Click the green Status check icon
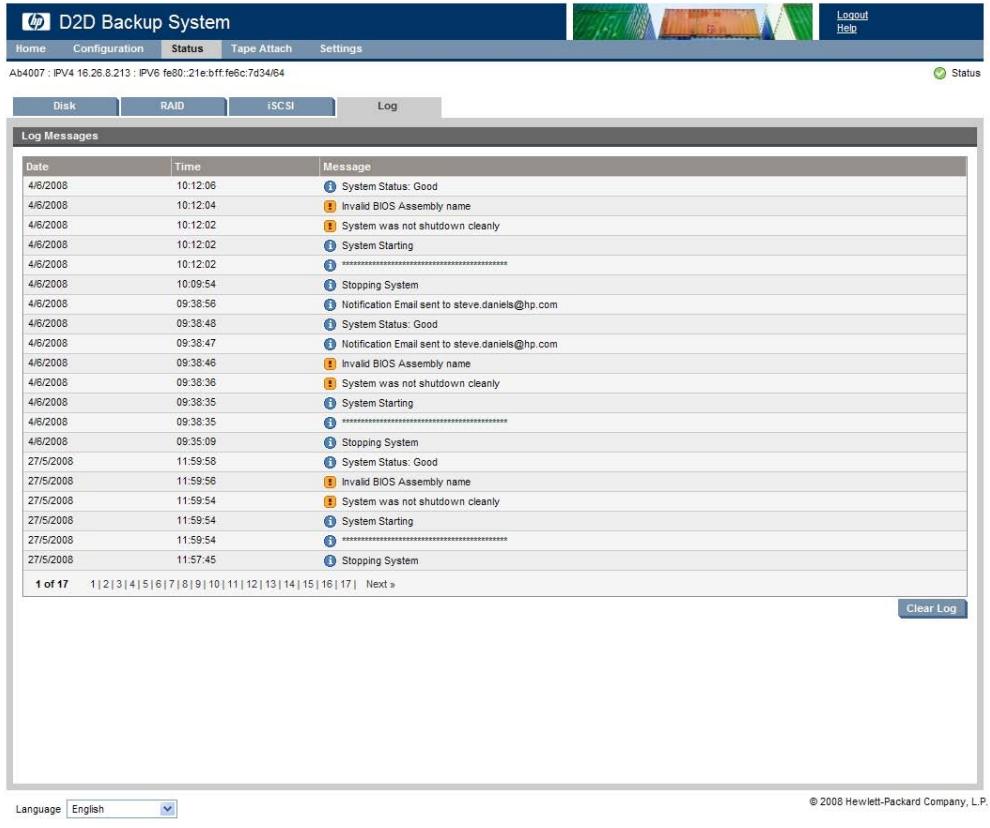Viewport: 990px width, 828px height. tap(939, 73)
